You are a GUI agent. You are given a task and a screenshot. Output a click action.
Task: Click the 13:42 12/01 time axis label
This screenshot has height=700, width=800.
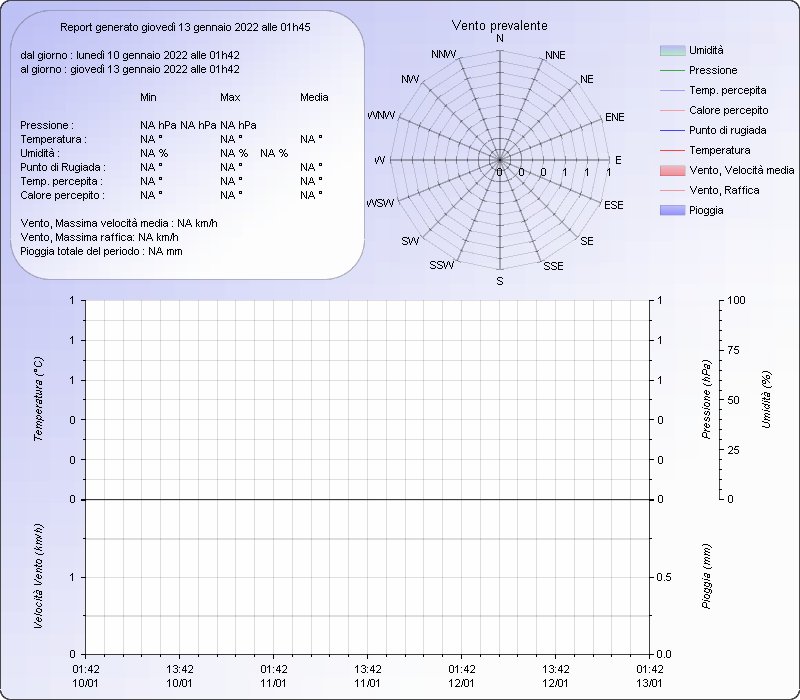click(x=556, y=676)
